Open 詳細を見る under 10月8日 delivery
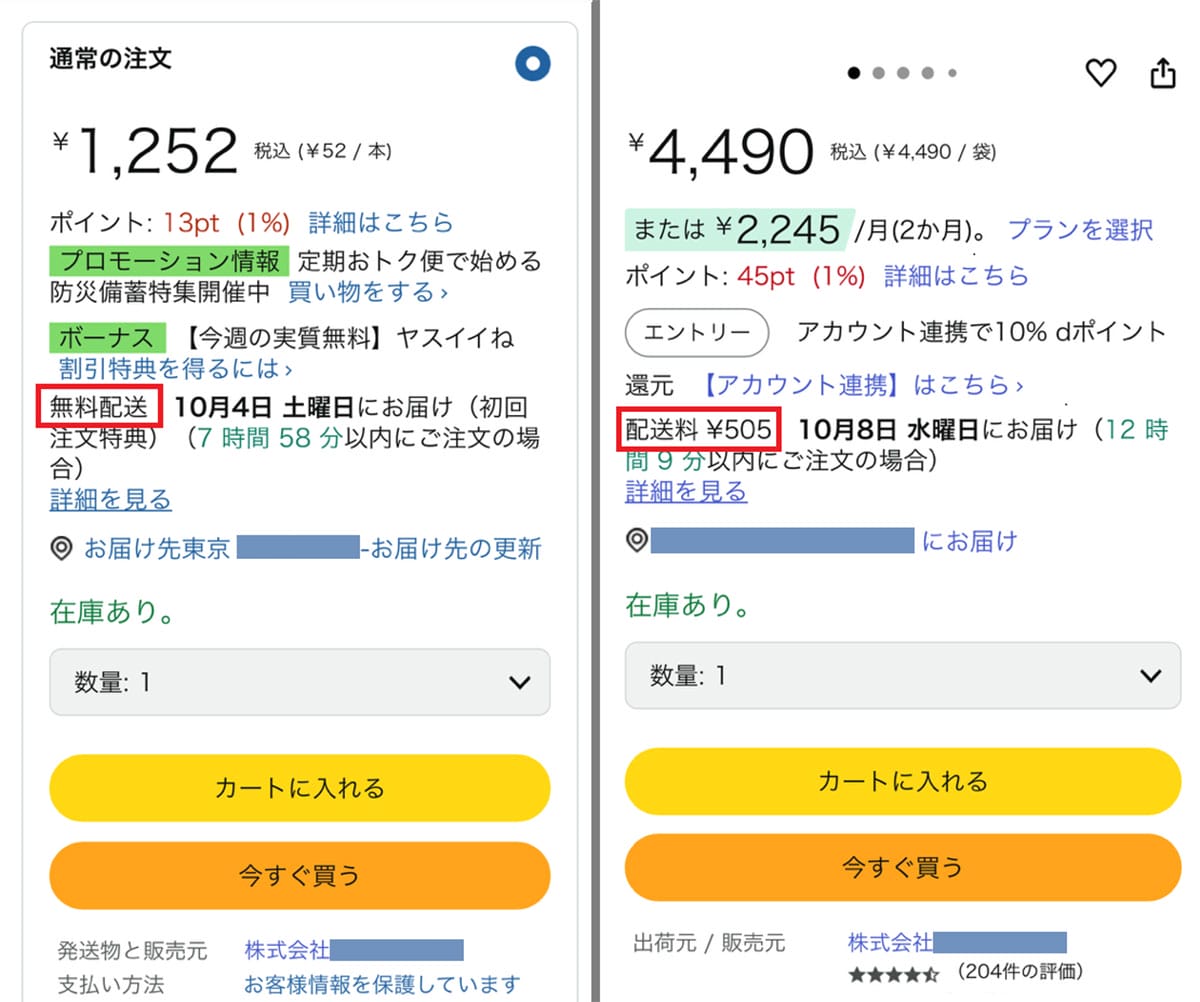The height and width of the screenshot is (1002, 1200). (686, 491)
